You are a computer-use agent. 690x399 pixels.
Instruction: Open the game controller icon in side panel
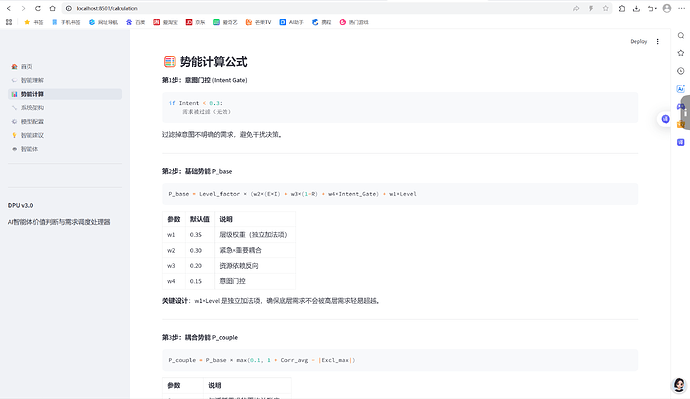click(x=680, y=106)
